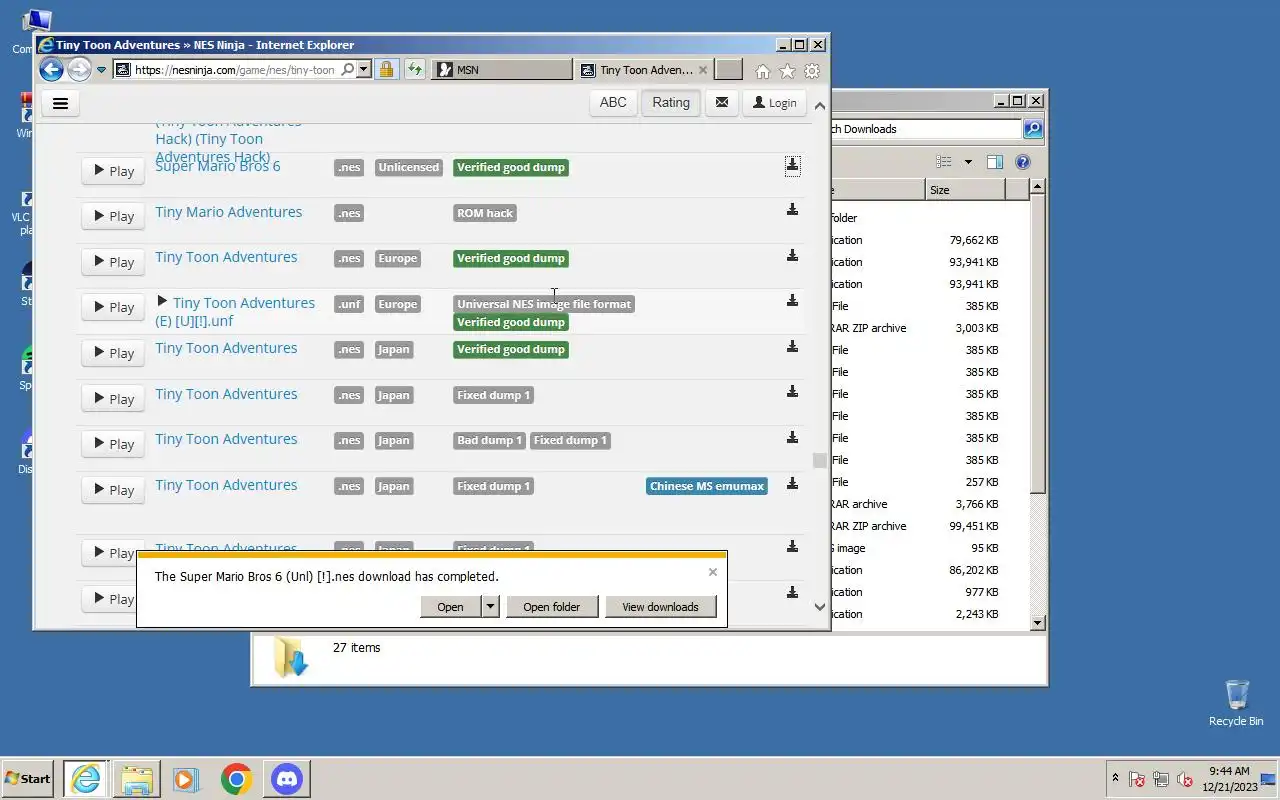Open the recent pages dropdown beside Forward
This screenshot has height=800, width=1280.
[101, 70]
